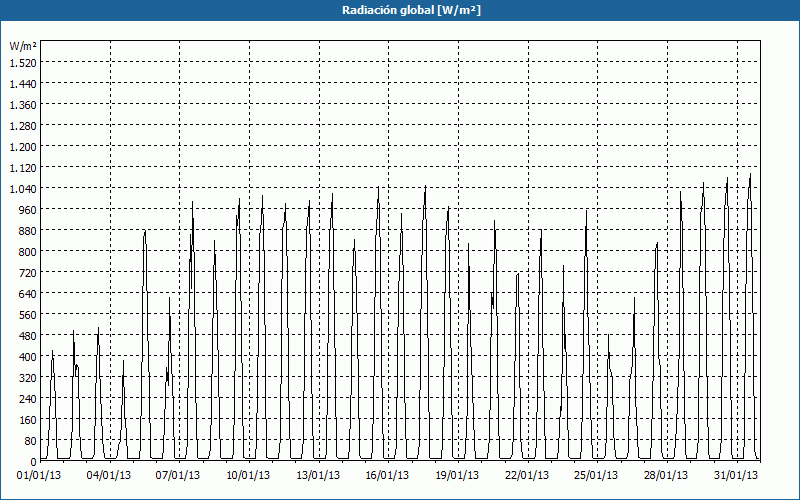Click the 'Radiación global [W/m²]' title
The width and height of the screenshot is (800, 500).
pyautogui.click(x=411, y=10)
